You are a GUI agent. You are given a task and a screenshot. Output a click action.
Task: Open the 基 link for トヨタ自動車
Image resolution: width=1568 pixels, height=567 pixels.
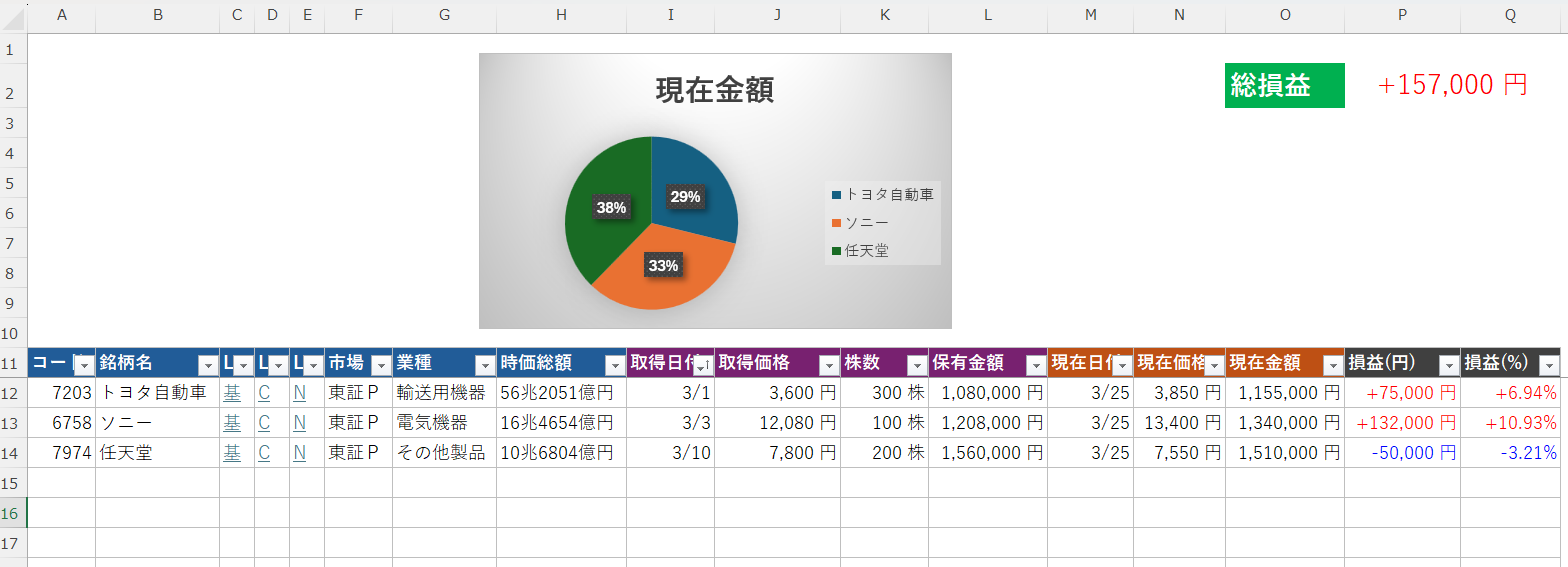pos(232,393)
